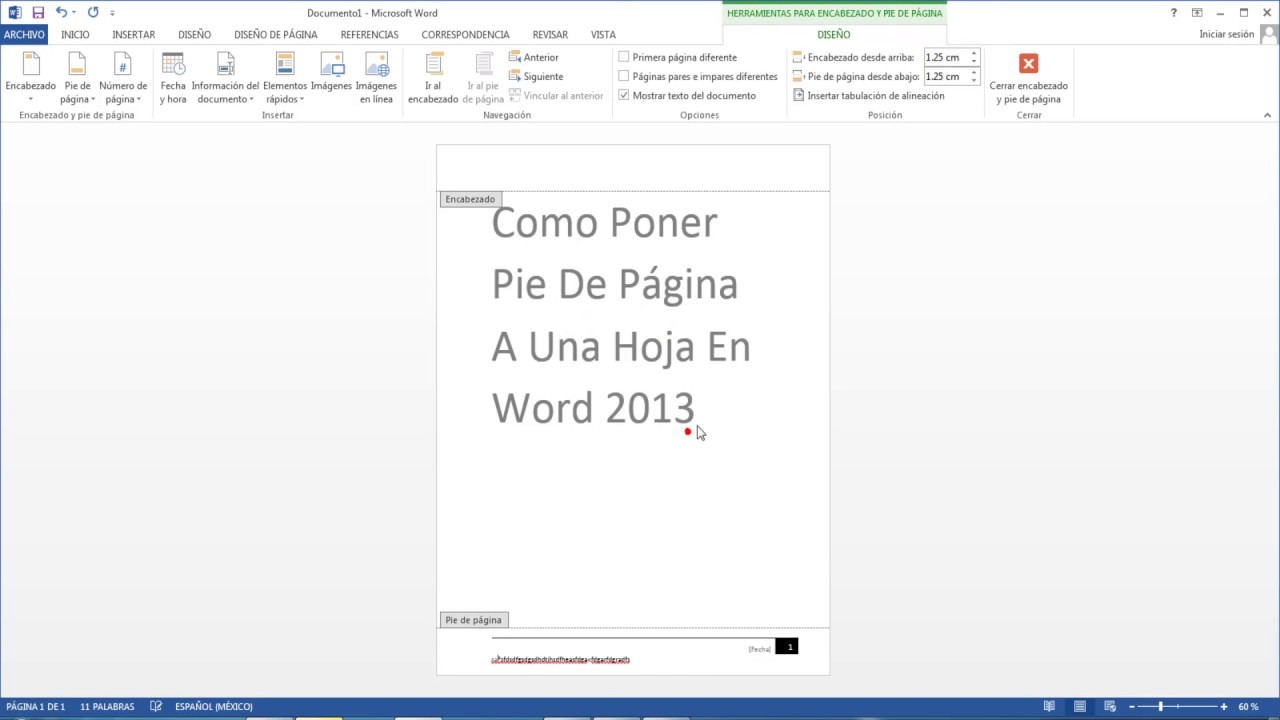Click 60 % zoom level
The image size is (1280, 720).
click(1248, 706)
